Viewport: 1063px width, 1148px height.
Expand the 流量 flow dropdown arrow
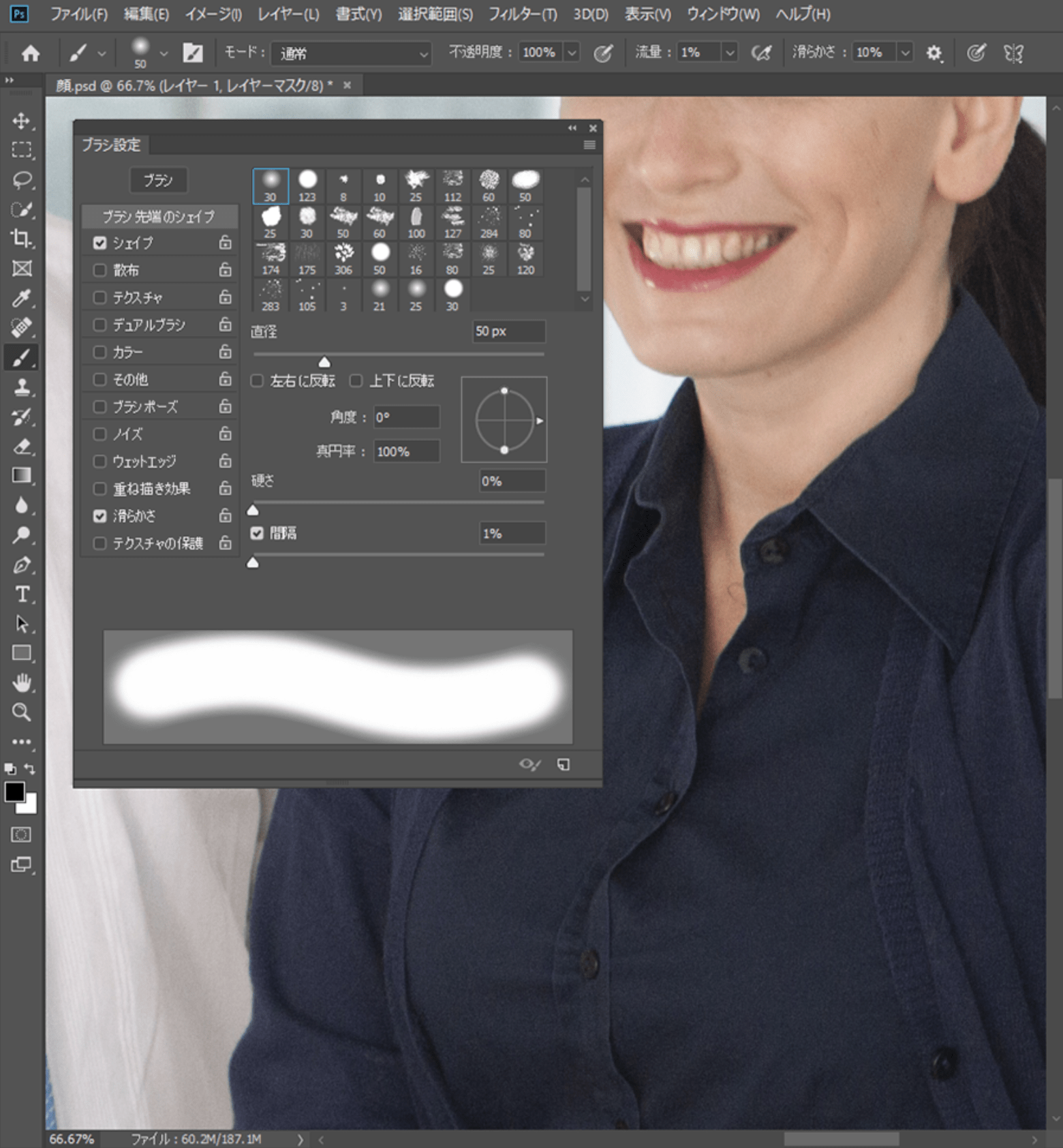coord(730,53)
